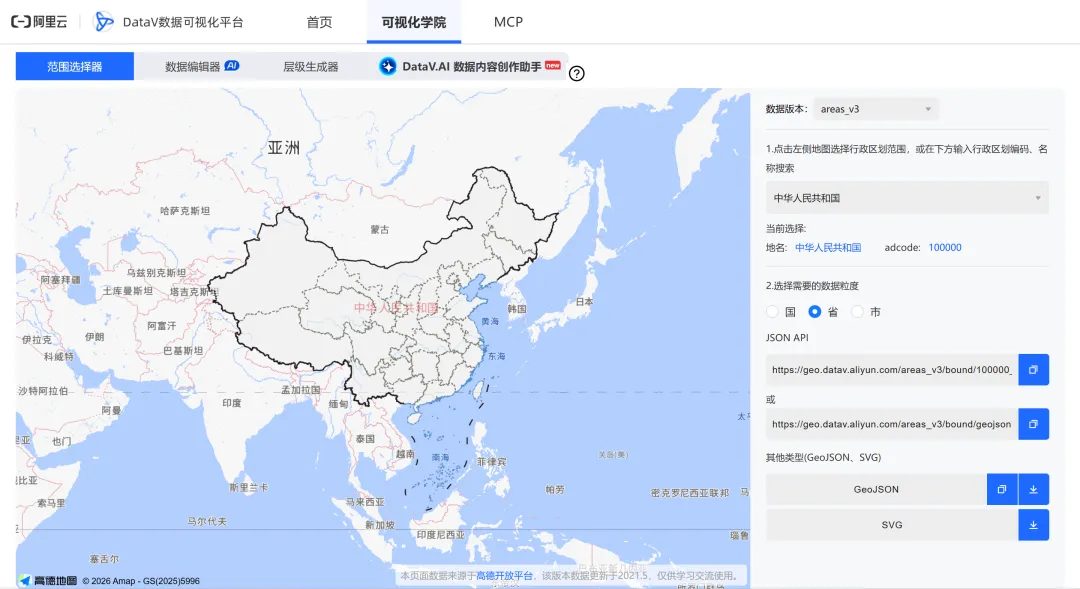
Task: Click the 中华人民共和国 label on map
Action: click(396, 307)
